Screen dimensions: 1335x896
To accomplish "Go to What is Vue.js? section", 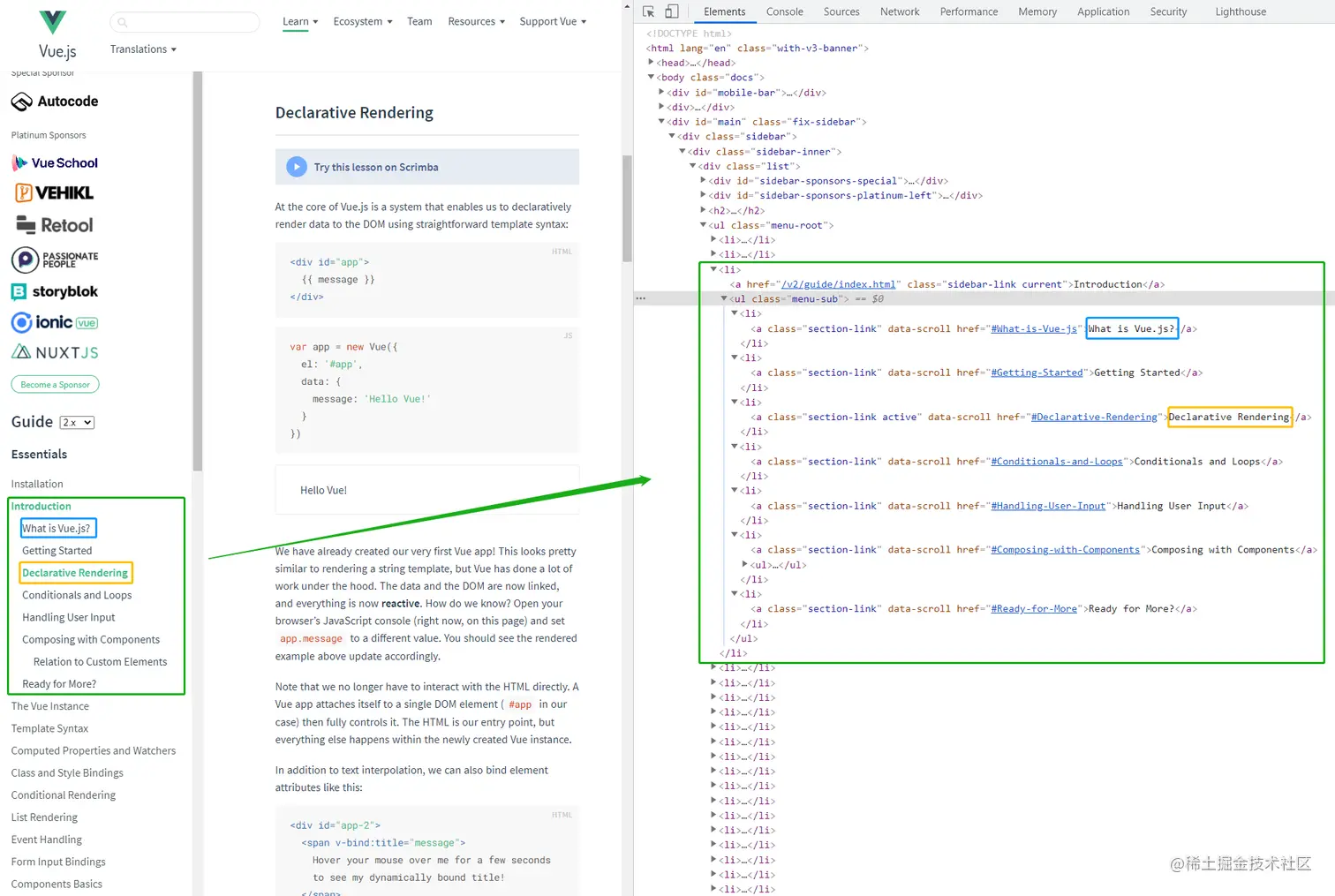I will click(x=57, y=528).
